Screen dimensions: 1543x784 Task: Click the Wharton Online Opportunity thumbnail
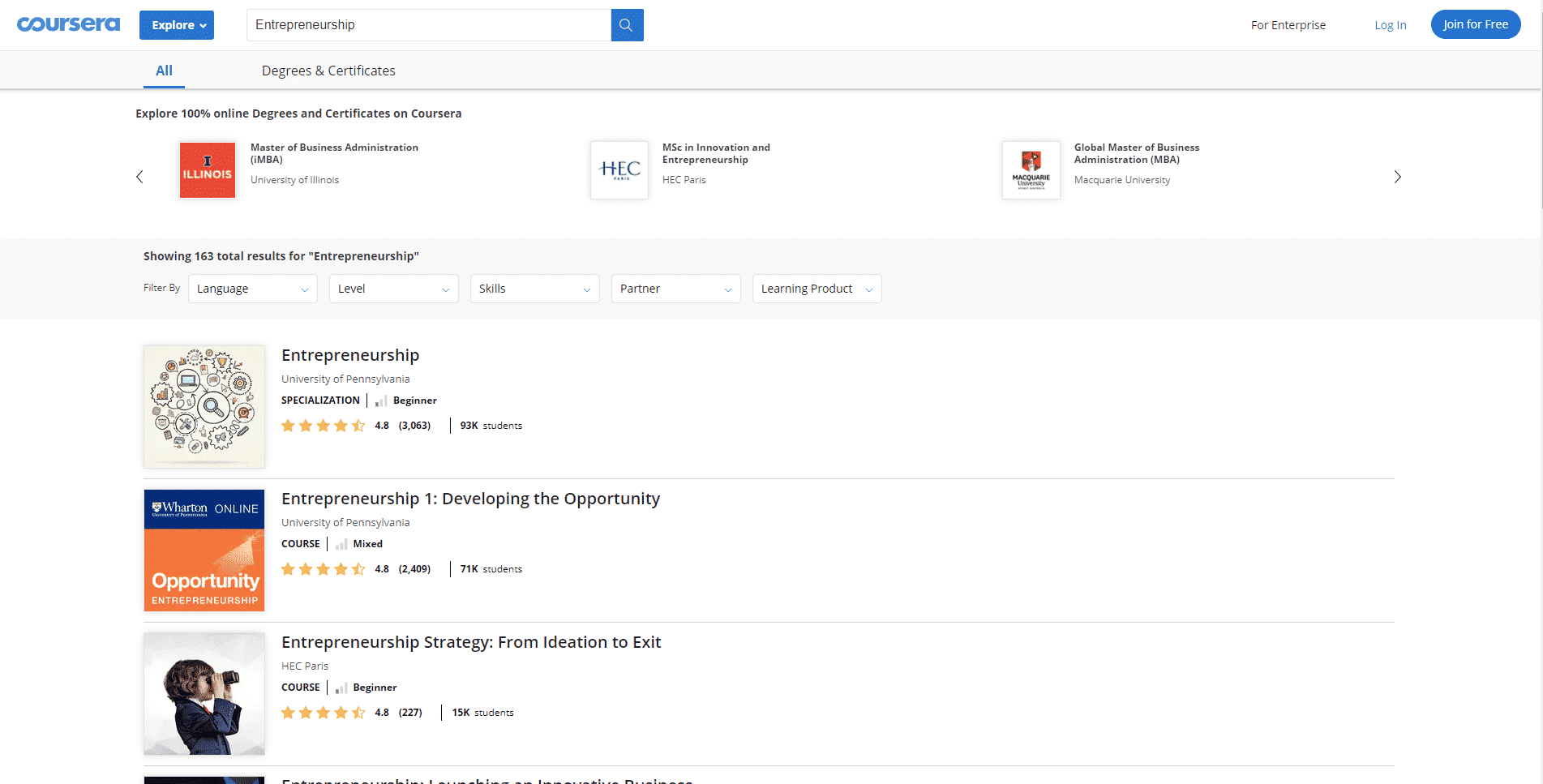204,551
